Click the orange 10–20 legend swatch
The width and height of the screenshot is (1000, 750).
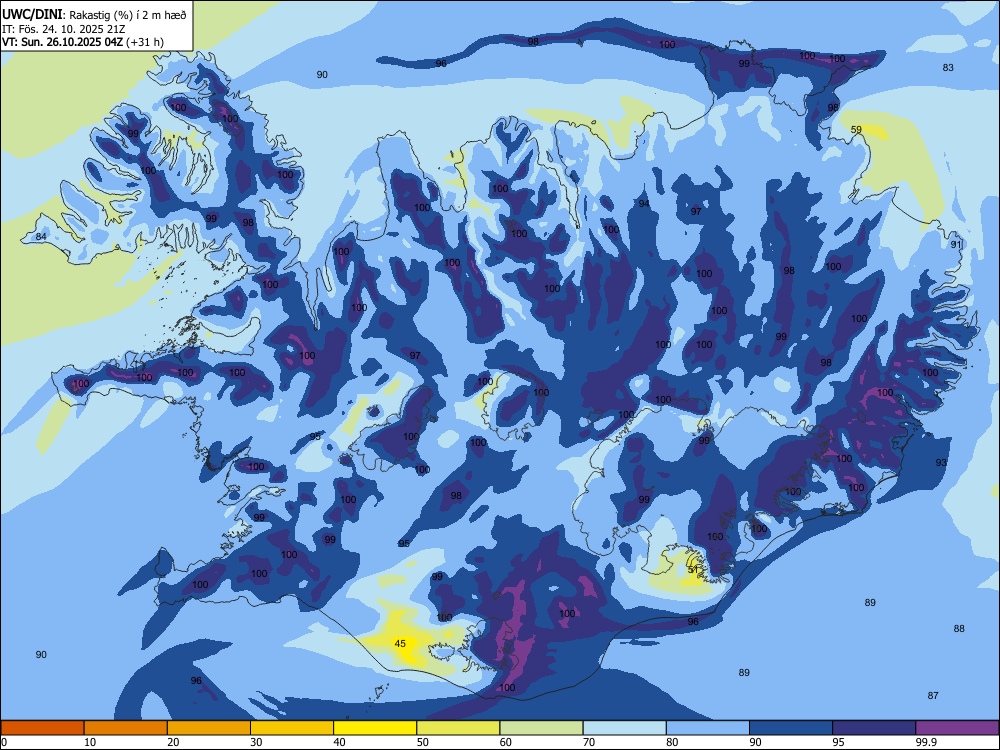(126, 728)
